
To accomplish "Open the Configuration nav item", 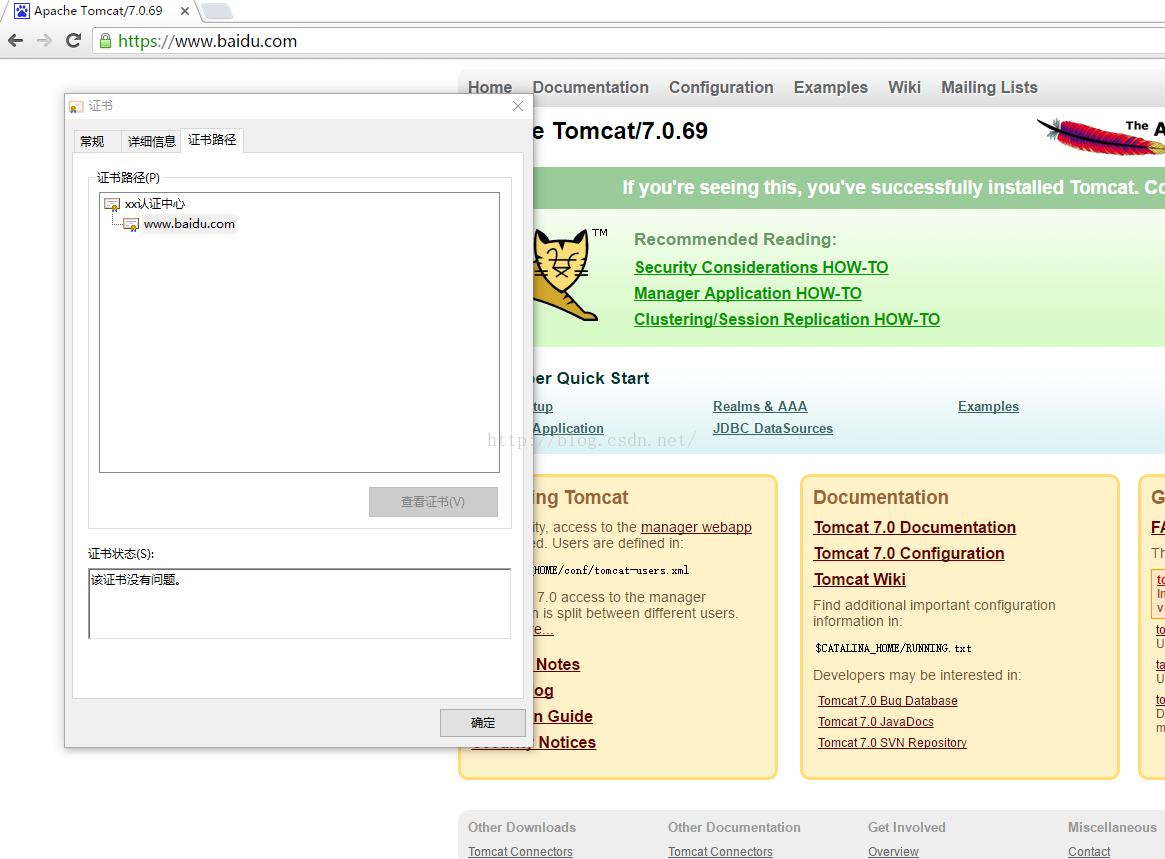I will click(x=721, y=88).
